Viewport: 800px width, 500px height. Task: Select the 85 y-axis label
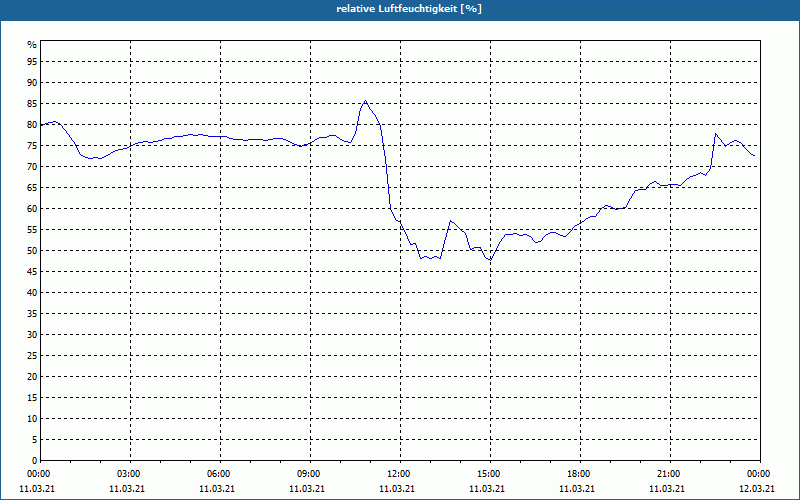pyautogui.click(x=32, y=104)
